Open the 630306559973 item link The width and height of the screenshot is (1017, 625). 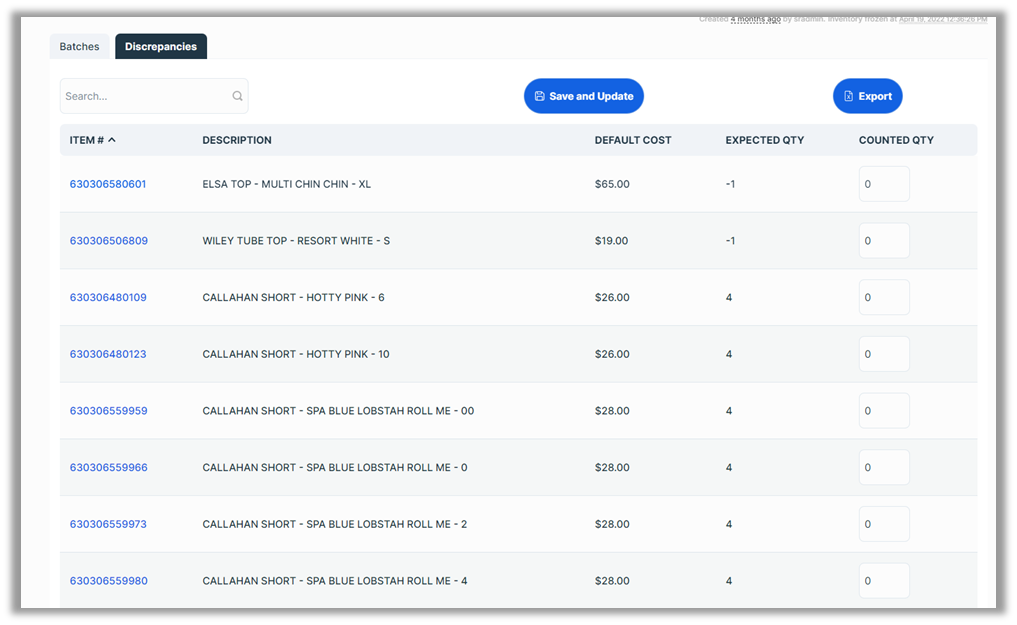click(108, 524)
